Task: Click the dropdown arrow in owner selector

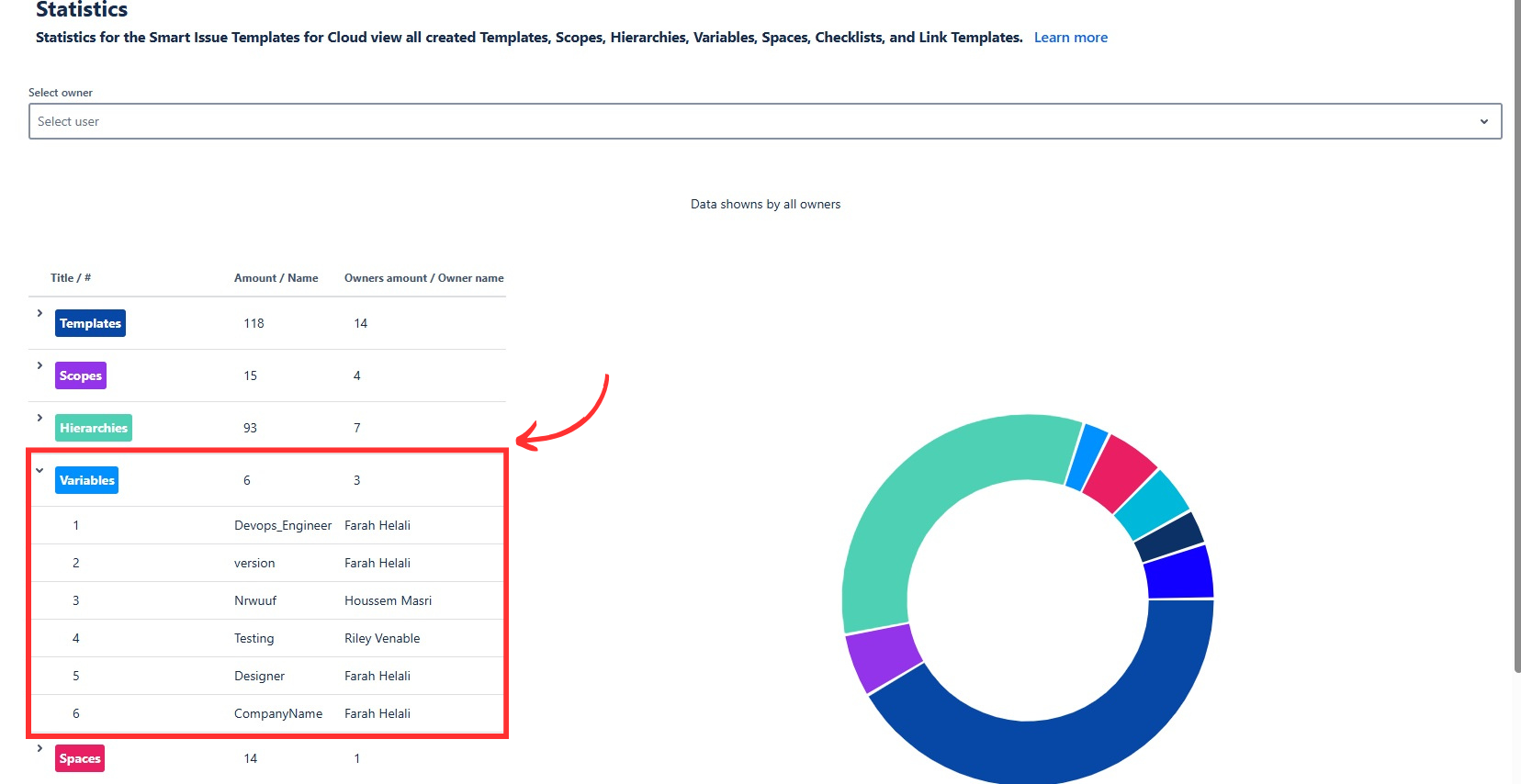Action: coord(1483,121)
